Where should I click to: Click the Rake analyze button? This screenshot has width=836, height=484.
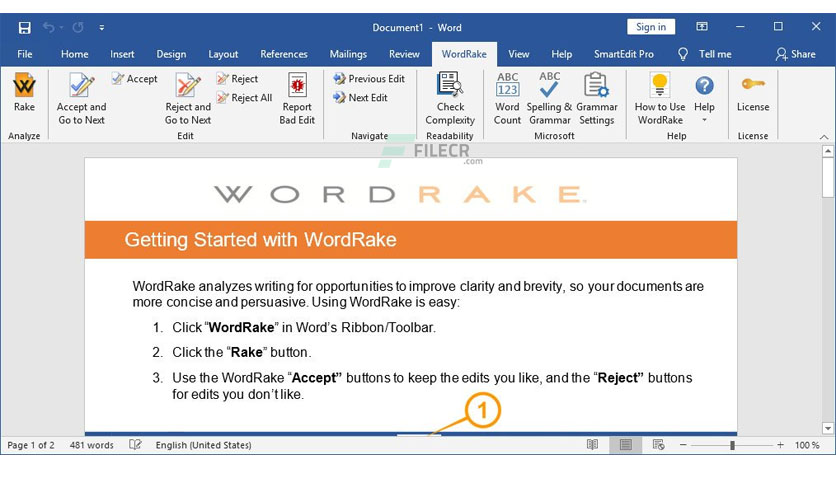(24, 92)
